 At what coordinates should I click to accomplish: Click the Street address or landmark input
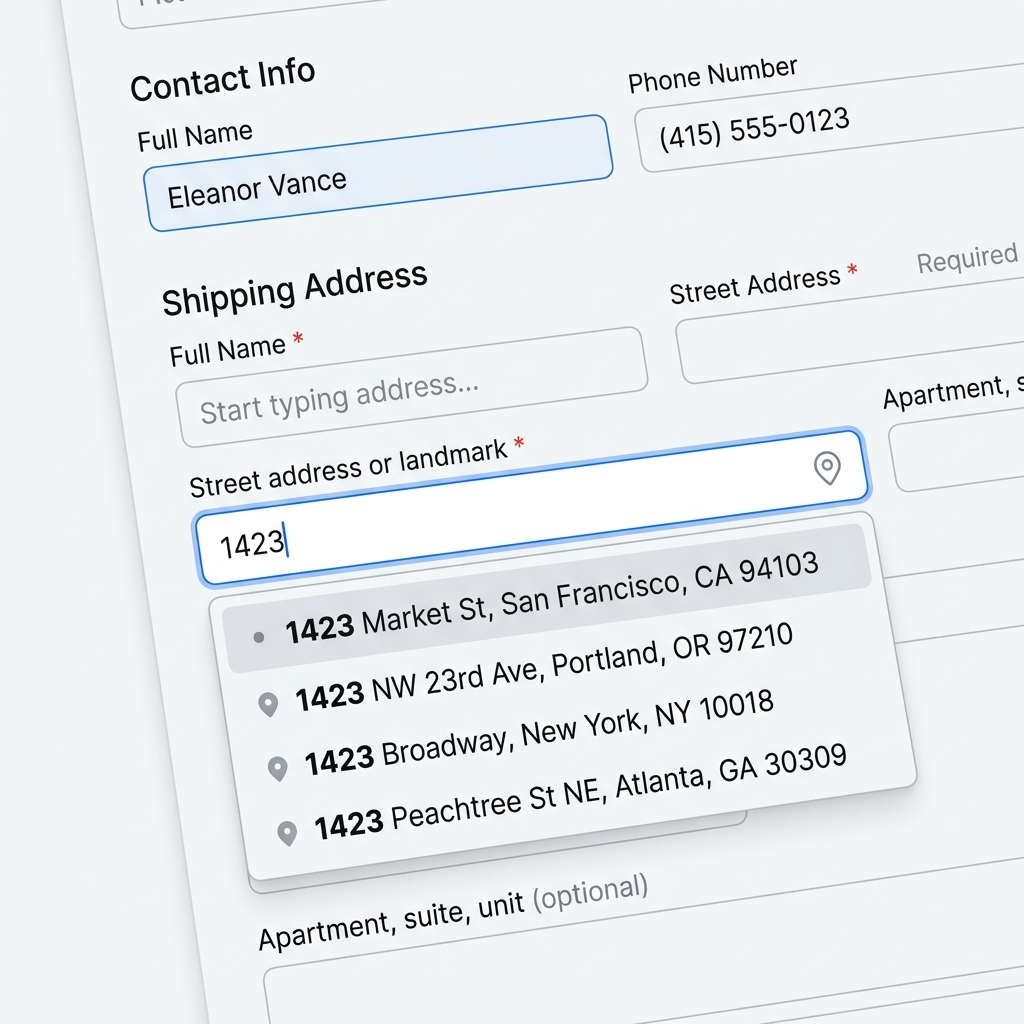click(x=532, y=507)
